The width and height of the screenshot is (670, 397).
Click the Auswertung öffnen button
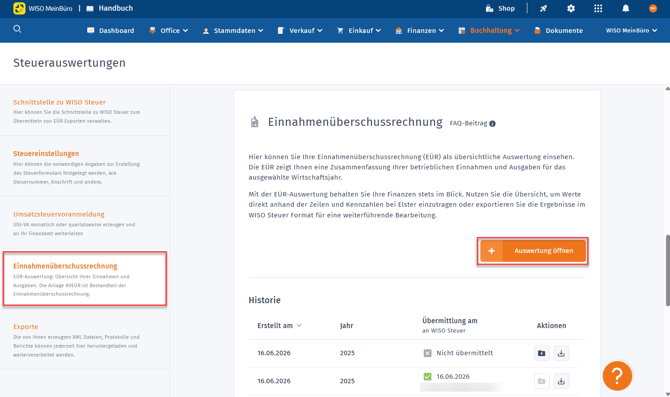point(532,251)
